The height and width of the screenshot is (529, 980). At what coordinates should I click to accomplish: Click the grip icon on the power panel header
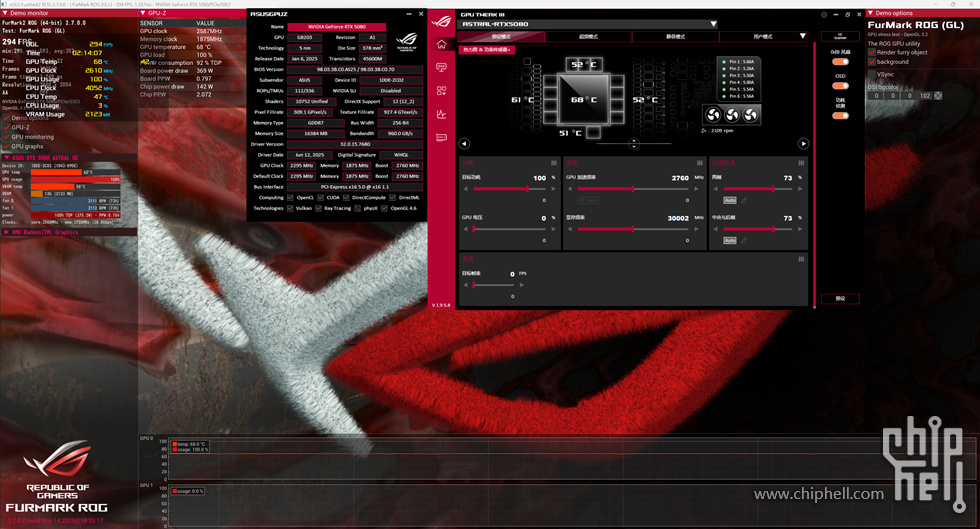pos(554,163)
